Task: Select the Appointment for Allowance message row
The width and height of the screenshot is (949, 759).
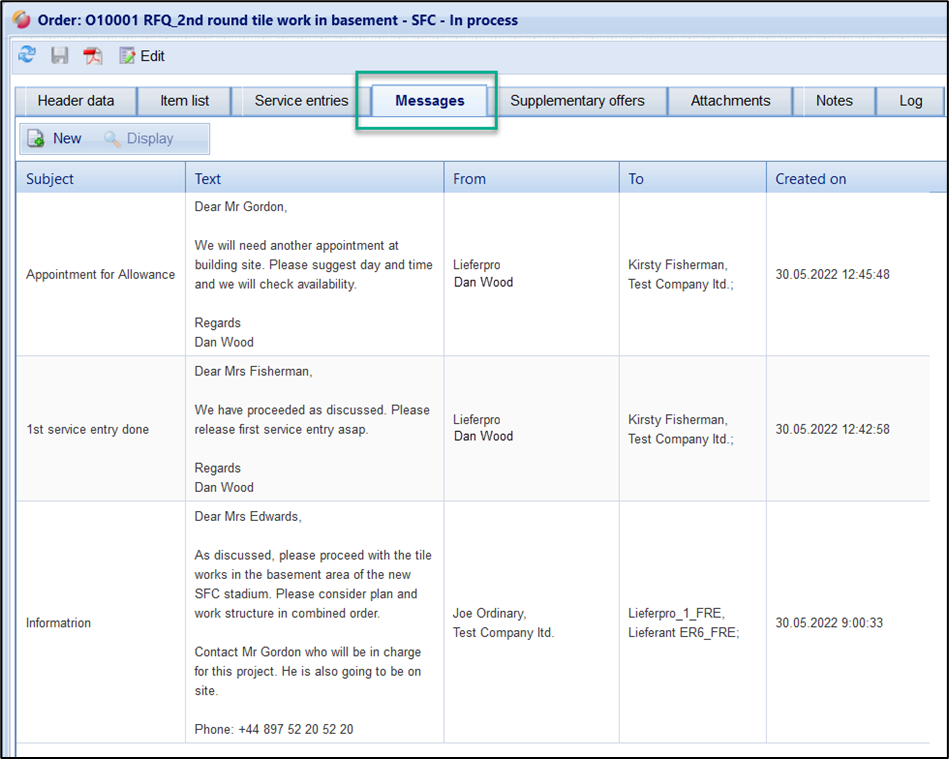Action: (100, 275)
